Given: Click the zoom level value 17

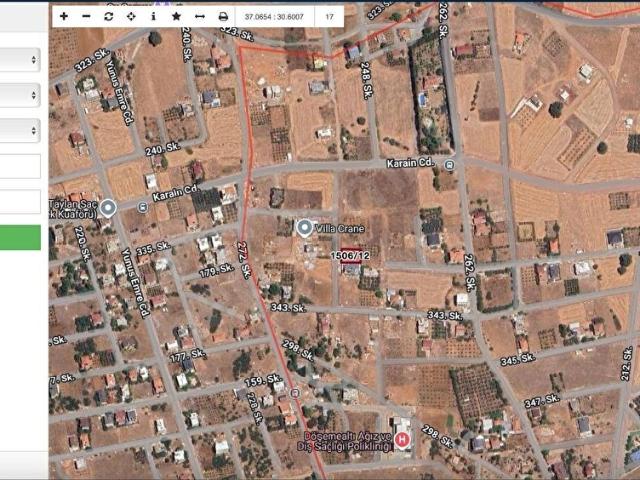Looking at the screenshot, I should [x=329, y=17].
